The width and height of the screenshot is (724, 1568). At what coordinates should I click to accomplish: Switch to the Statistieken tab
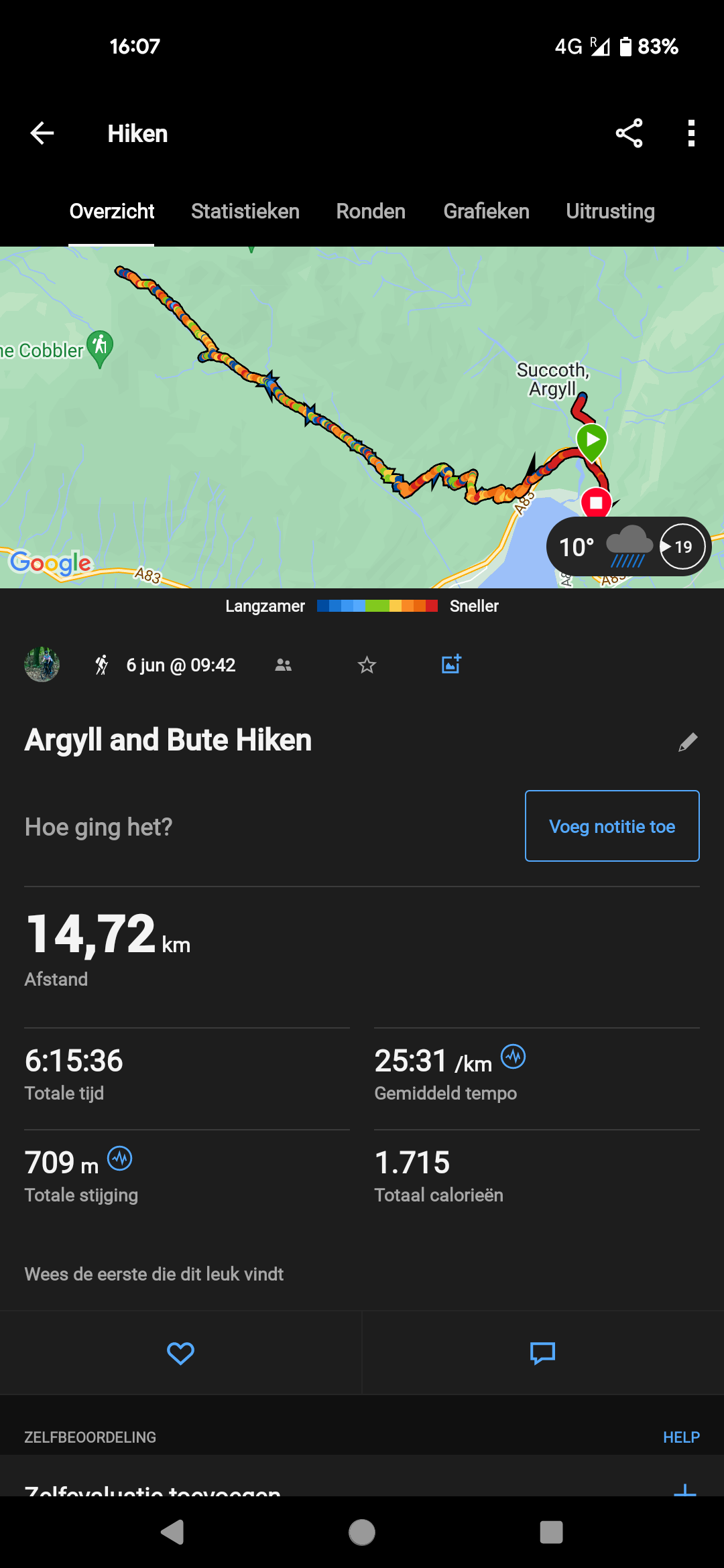pyautogui.click(x=245, y=211)
